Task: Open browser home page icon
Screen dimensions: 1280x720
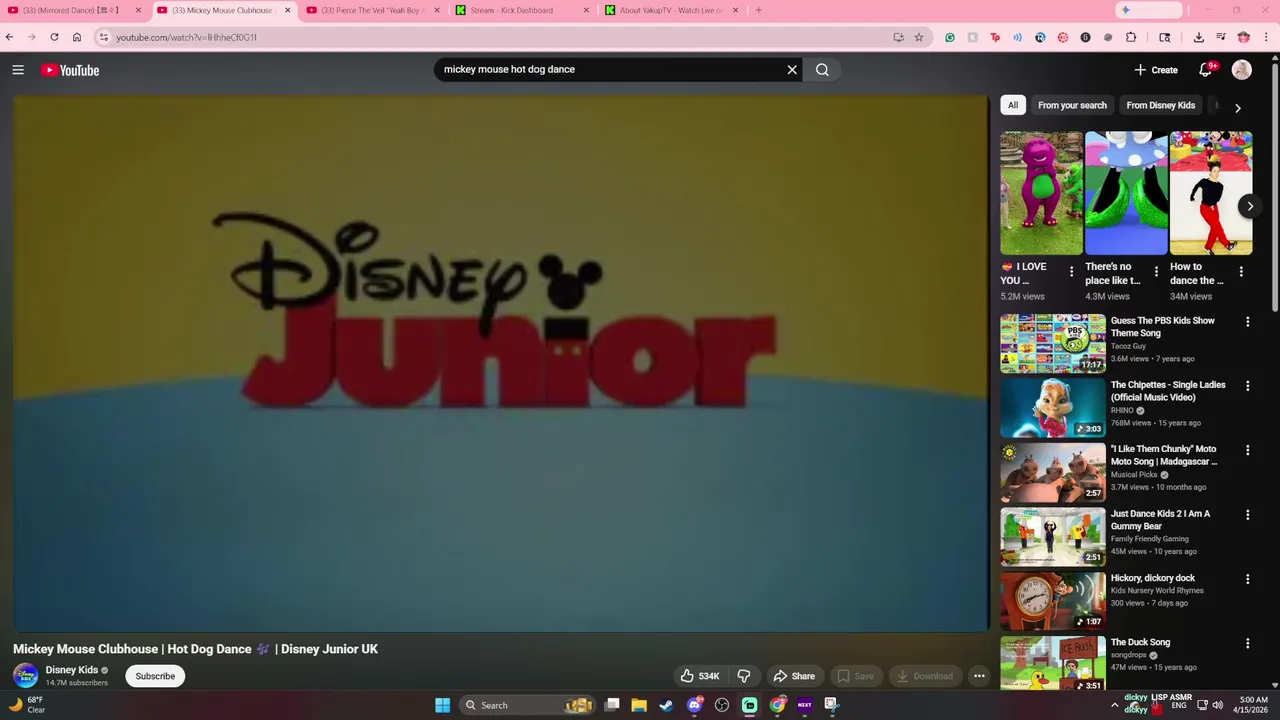Action: 77,37
